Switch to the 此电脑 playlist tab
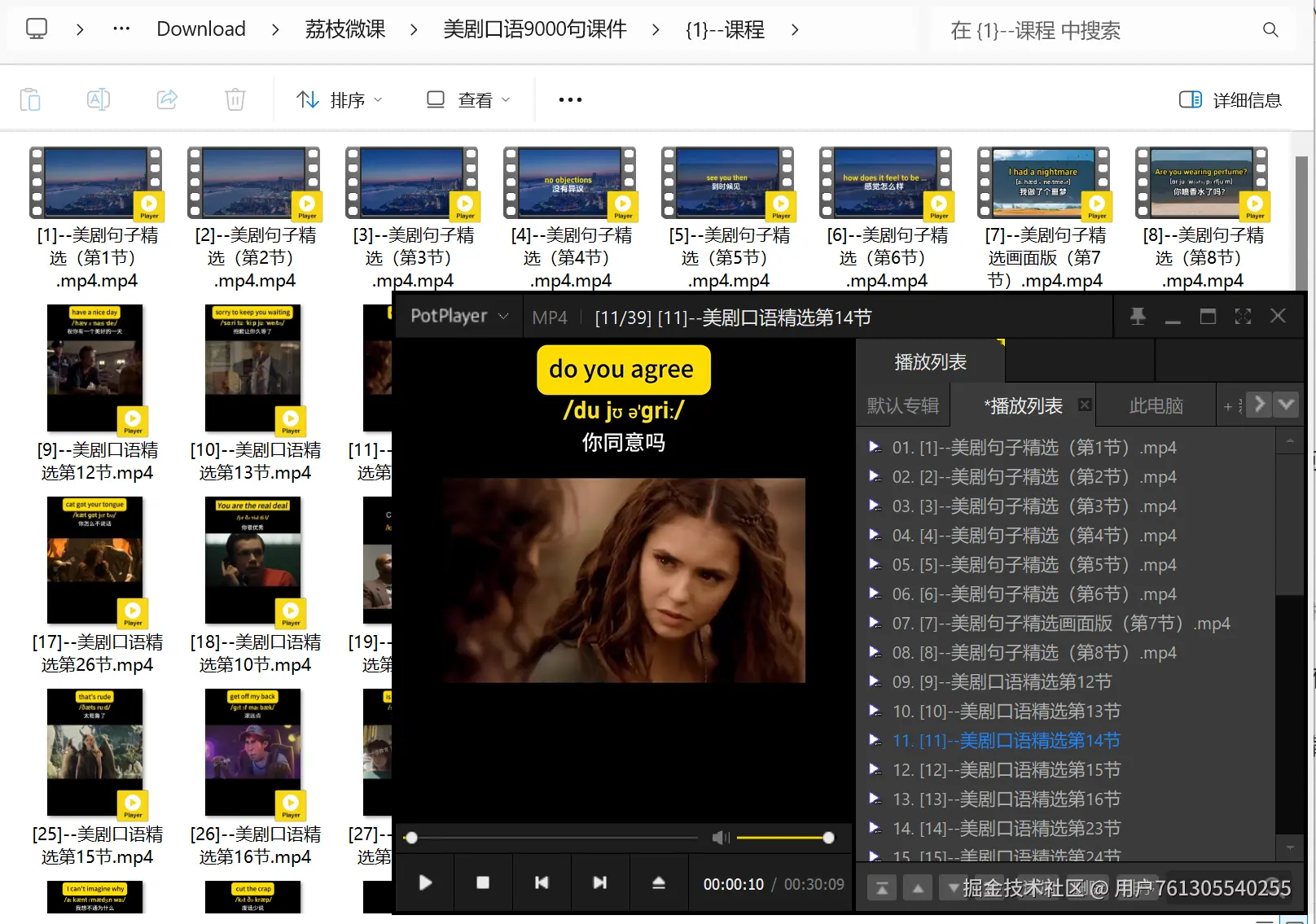This screenshot has height=924, width=1316. click(x=1156, y=405)
